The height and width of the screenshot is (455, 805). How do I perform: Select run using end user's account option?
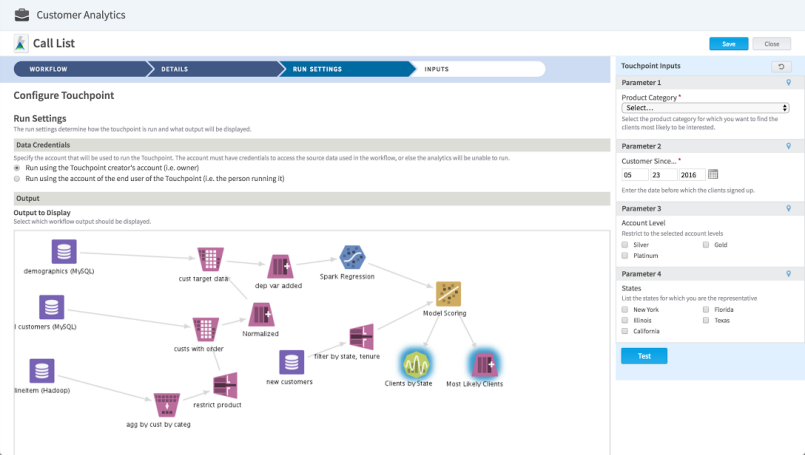(17, 179)
